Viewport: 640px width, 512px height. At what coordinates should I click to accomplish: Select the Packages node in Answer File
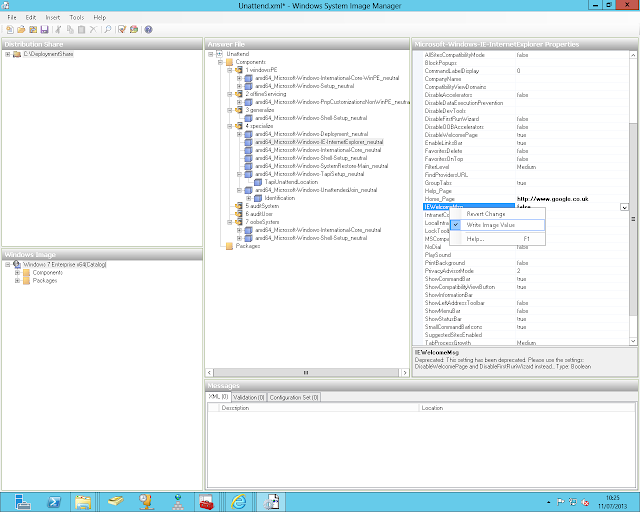point(248,246)
